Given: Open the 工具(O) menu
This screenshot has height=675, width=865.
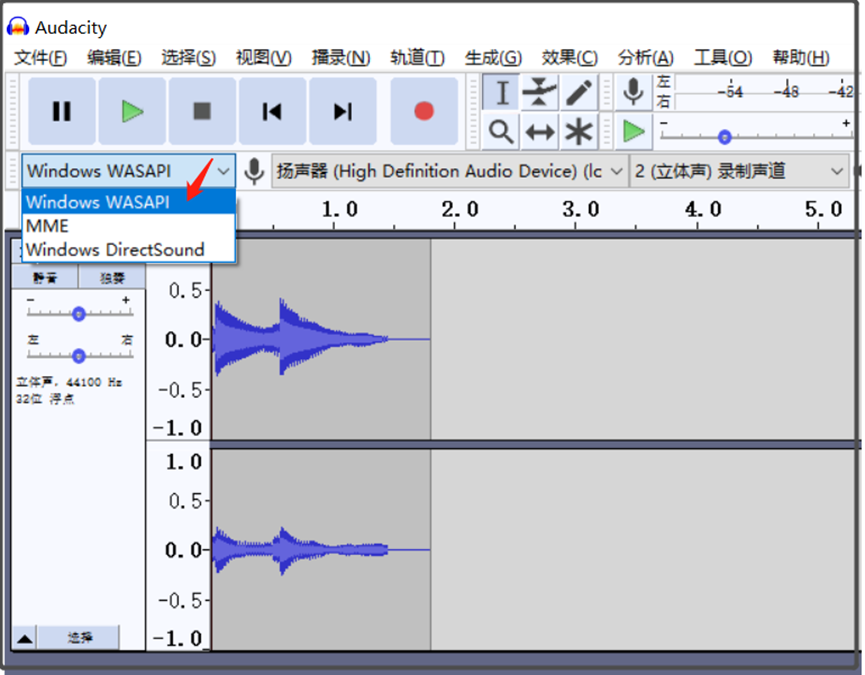Looking at the screenshot, I should tap(723, 57).
